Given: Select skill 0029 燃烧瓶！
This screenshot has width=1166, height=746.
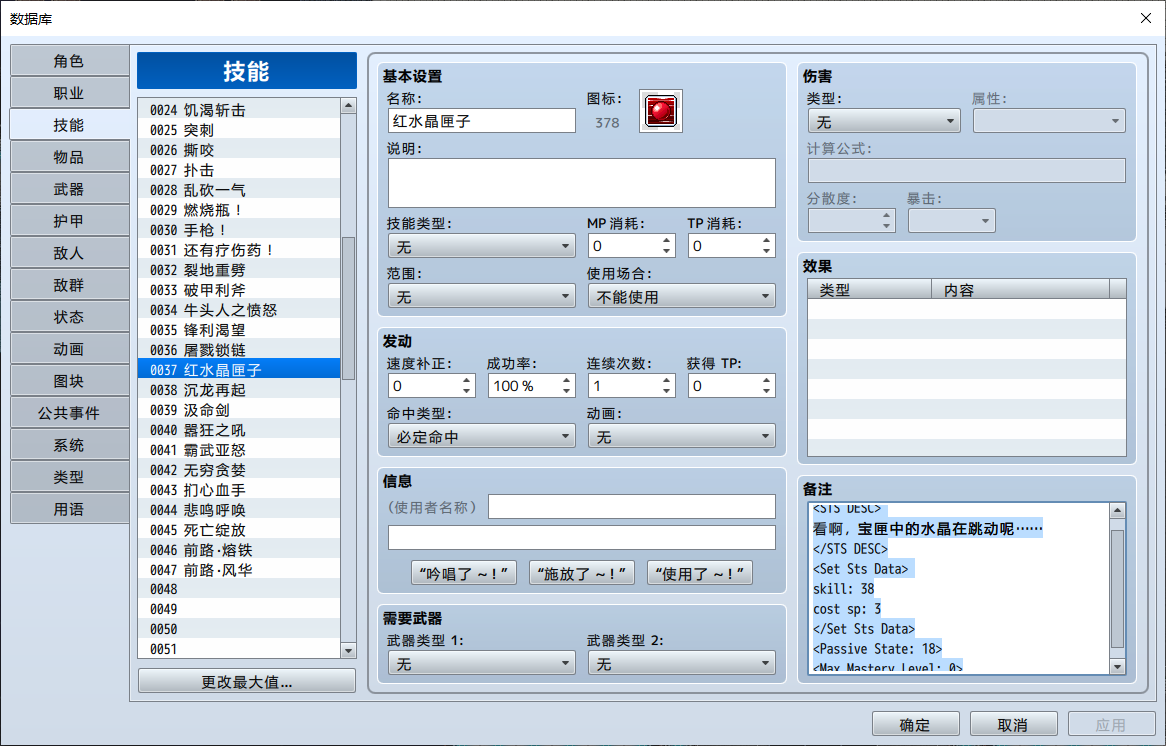Looking at the screenshot, I should point(239,210).
